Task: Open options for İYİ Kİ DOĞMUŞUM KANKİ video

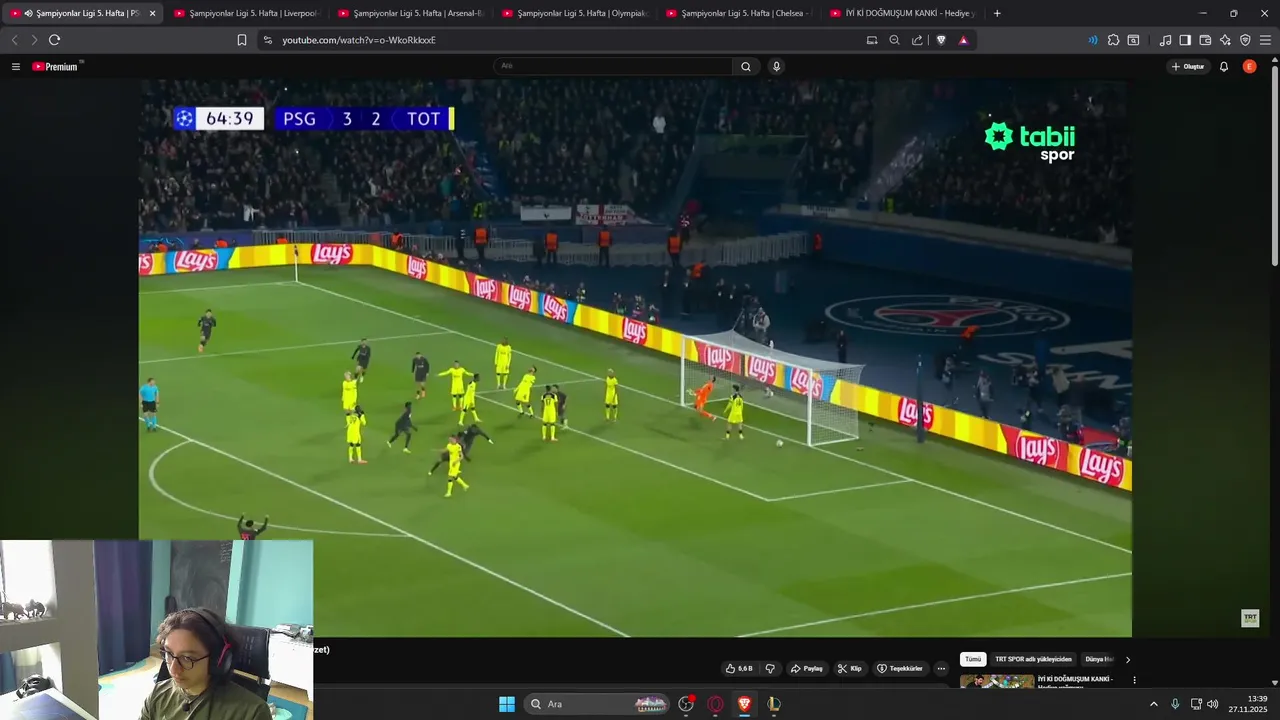Action: tap(1134, 680)
